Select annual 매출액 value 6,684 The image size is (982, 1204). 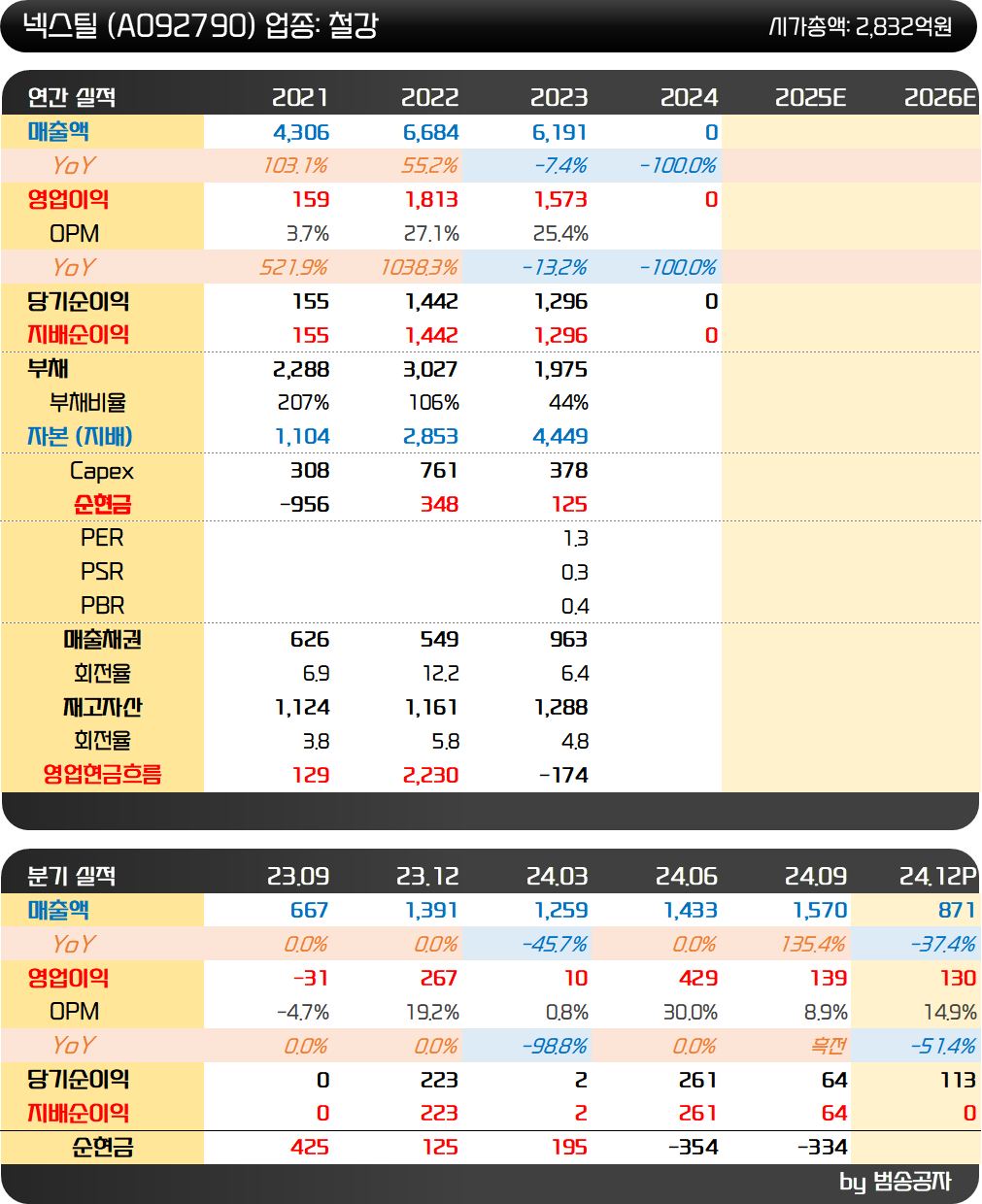pos(430,132)
